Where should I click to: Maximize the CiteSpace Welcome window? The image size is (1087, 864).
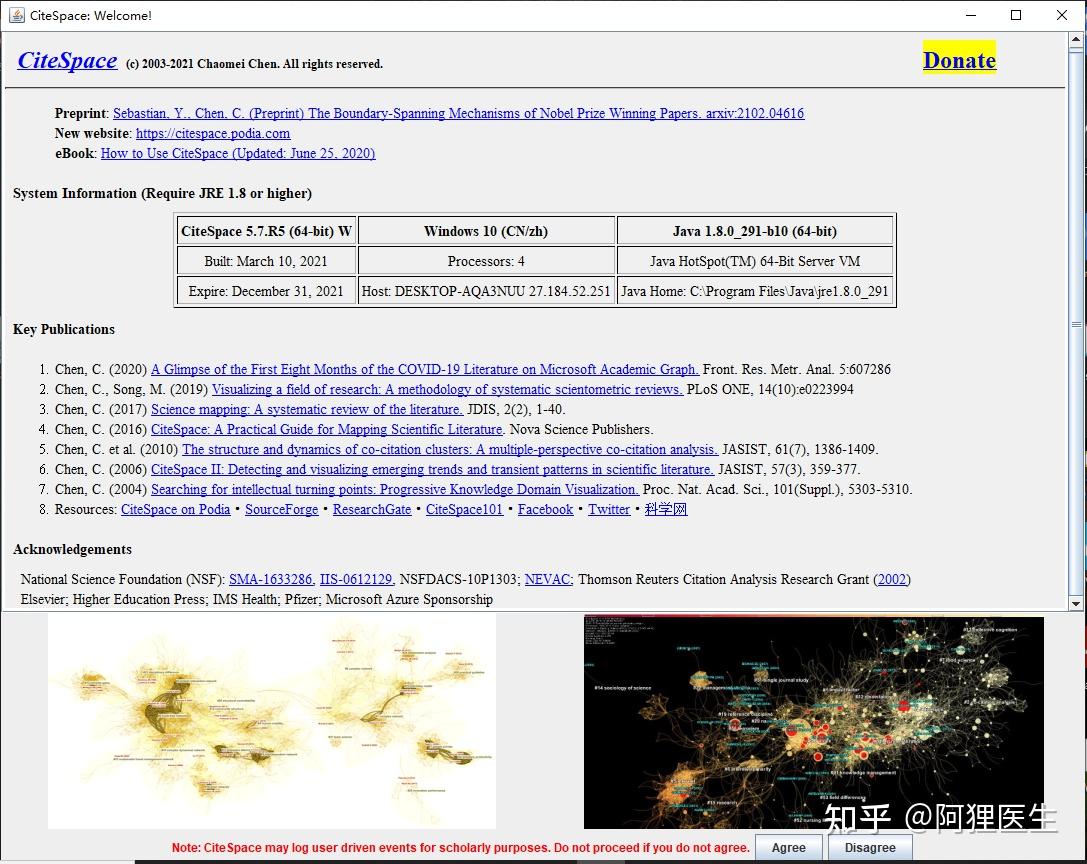coord(1016,15)
